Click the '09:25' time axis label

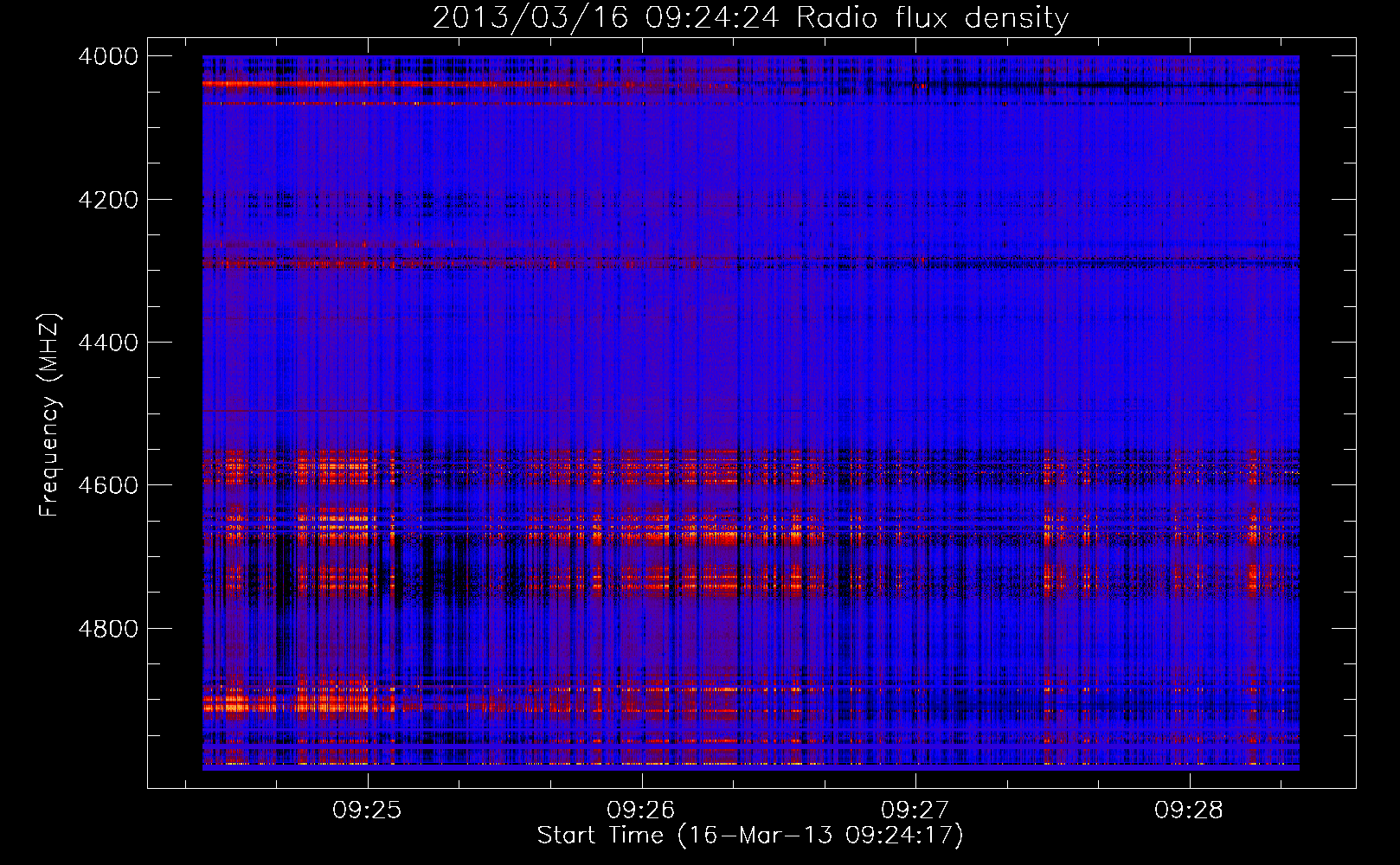coord(368,810)
